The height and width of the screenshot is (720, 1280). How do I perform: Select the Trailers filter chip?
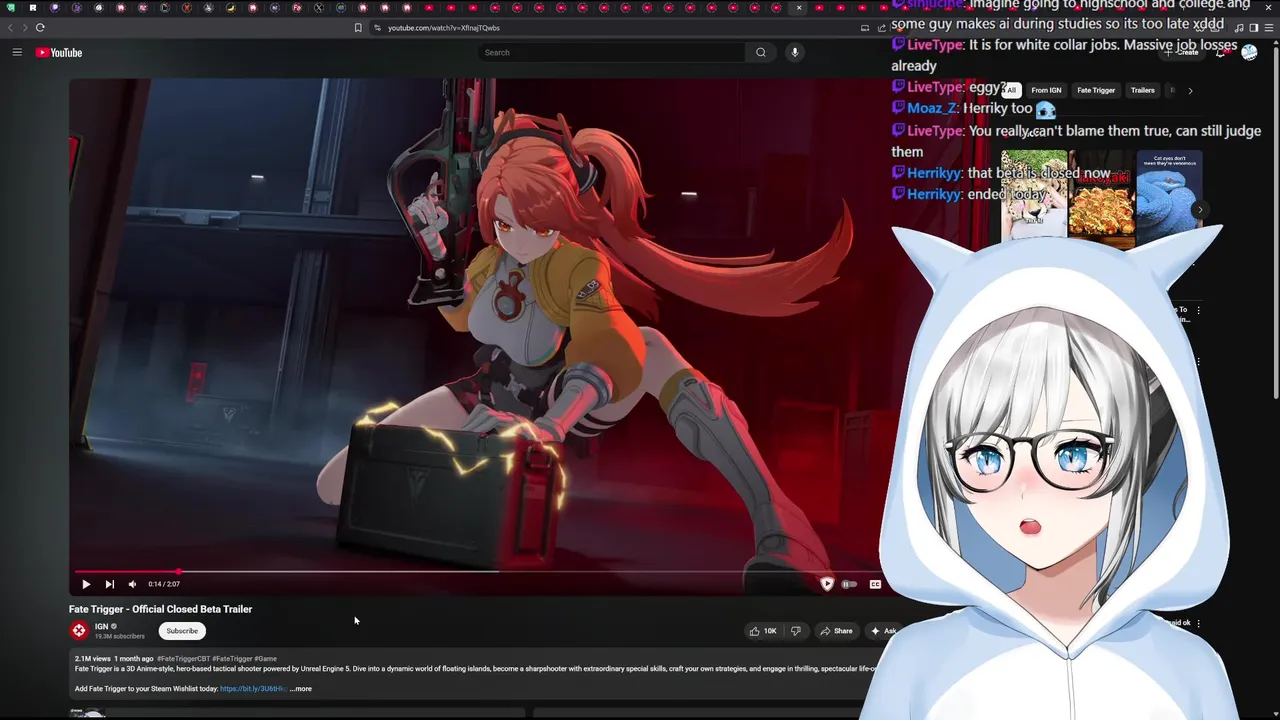click(x=1143, y=90)
